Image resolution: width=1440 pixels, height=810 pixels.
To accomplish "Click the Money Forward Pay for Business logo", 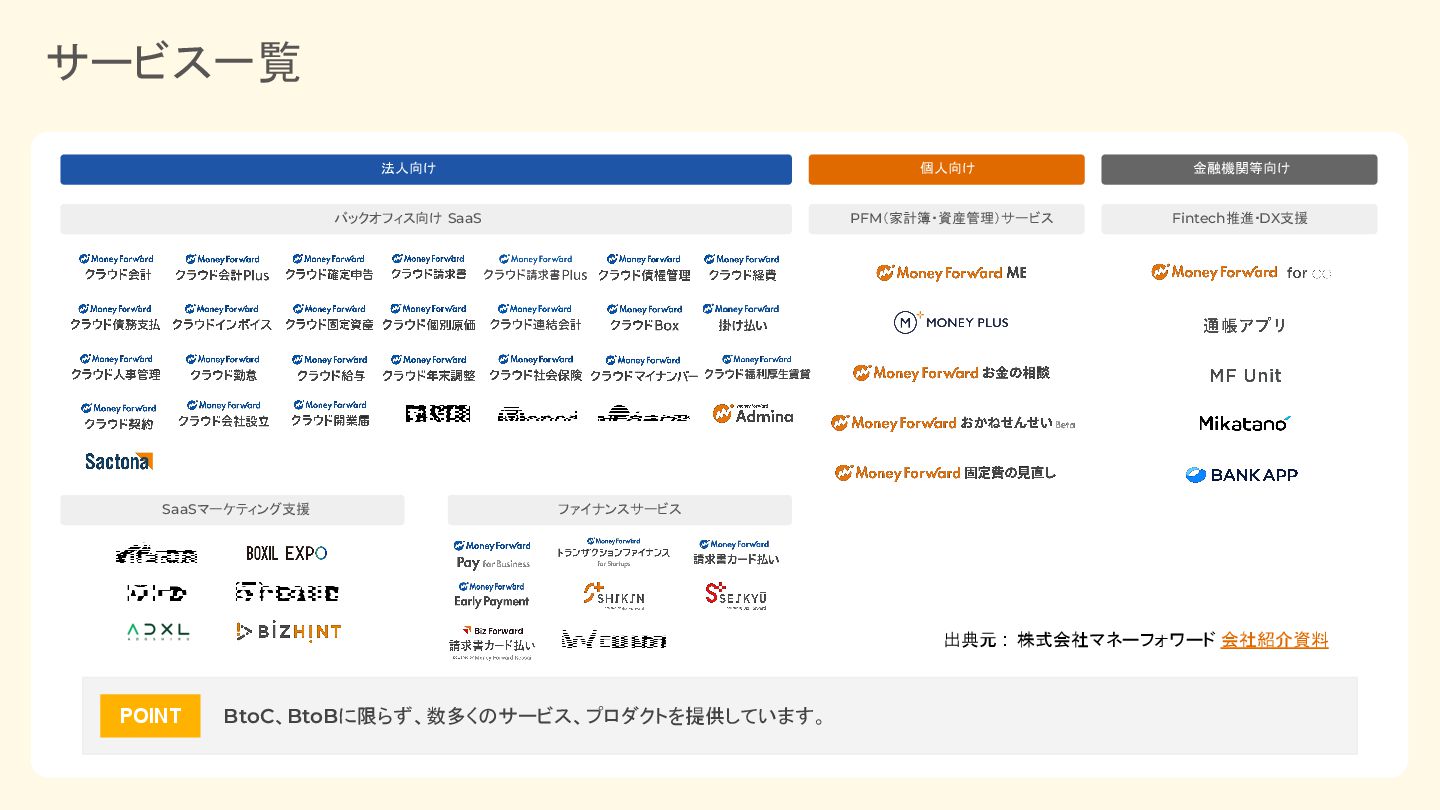I will [x=492, y=554].
